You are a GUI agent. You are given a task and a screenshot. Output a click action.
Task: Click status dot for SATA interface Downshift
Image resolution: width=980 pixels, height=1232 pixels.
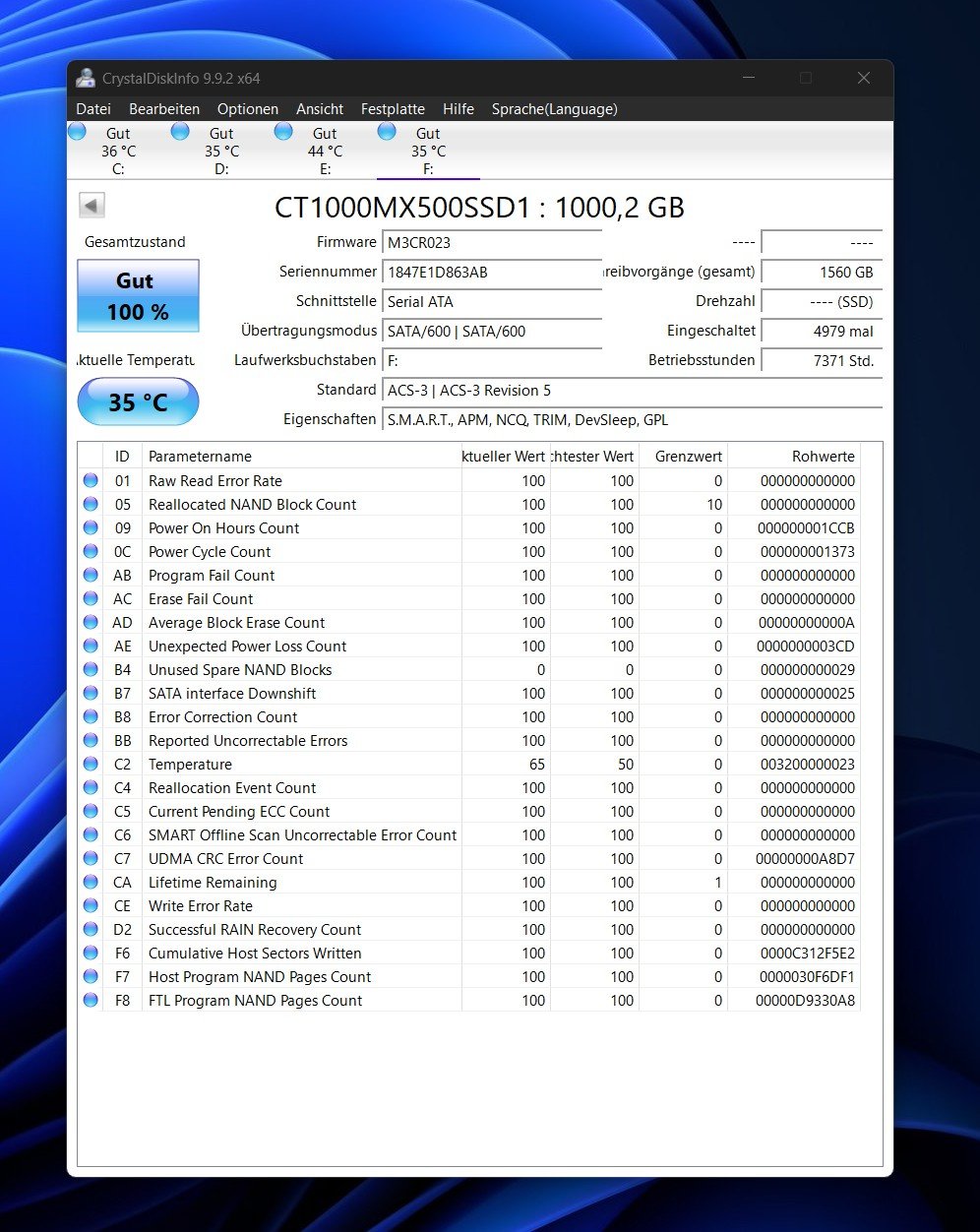pos(92,693)
